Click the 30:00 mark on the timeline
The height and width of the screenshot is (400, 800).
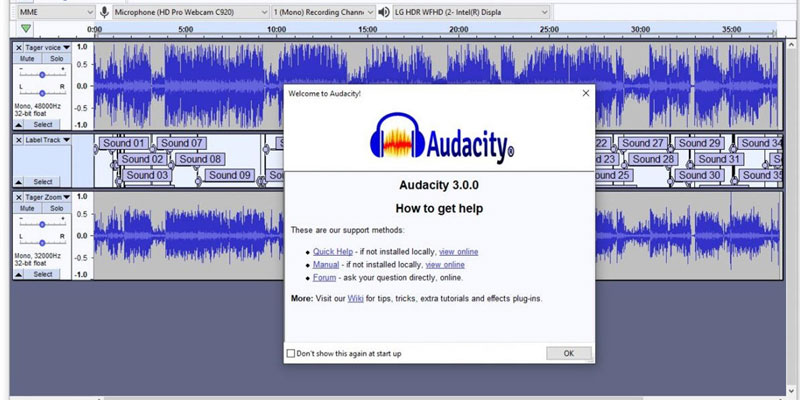point(640,30)
